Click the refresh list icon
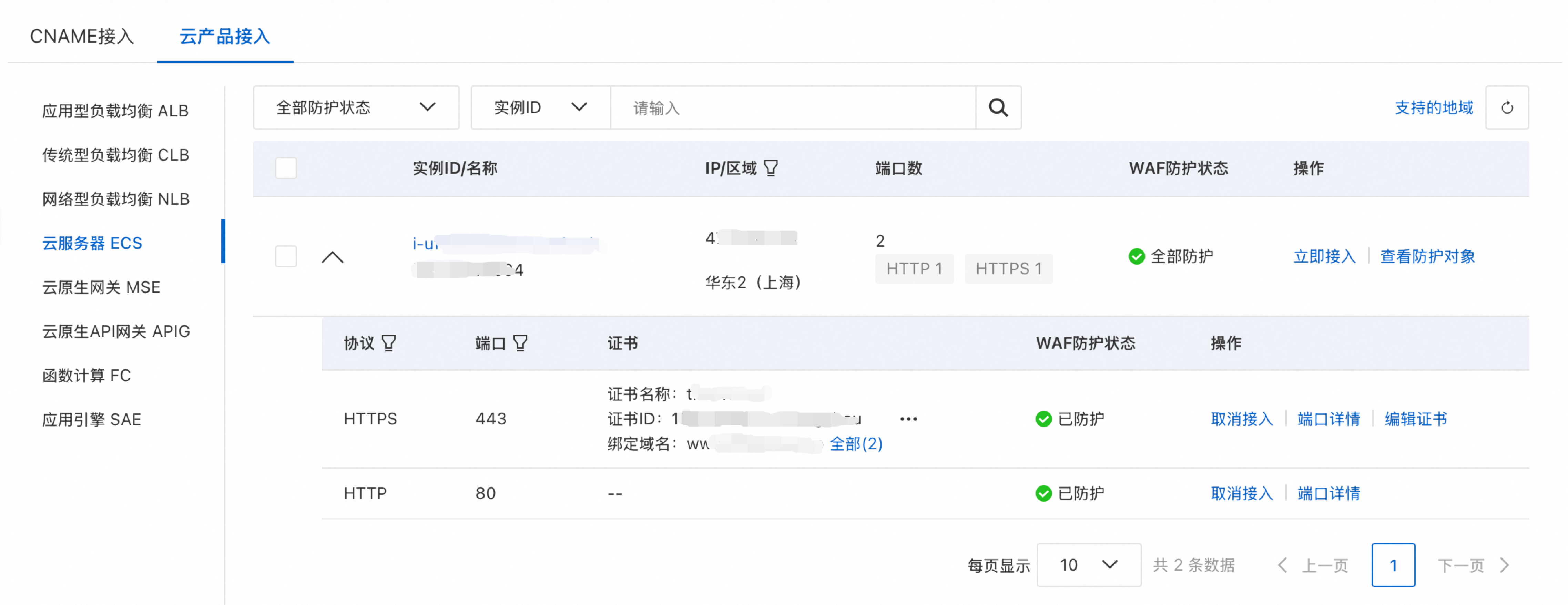This screenshot has height=605, width=1568. (1507, 108)
